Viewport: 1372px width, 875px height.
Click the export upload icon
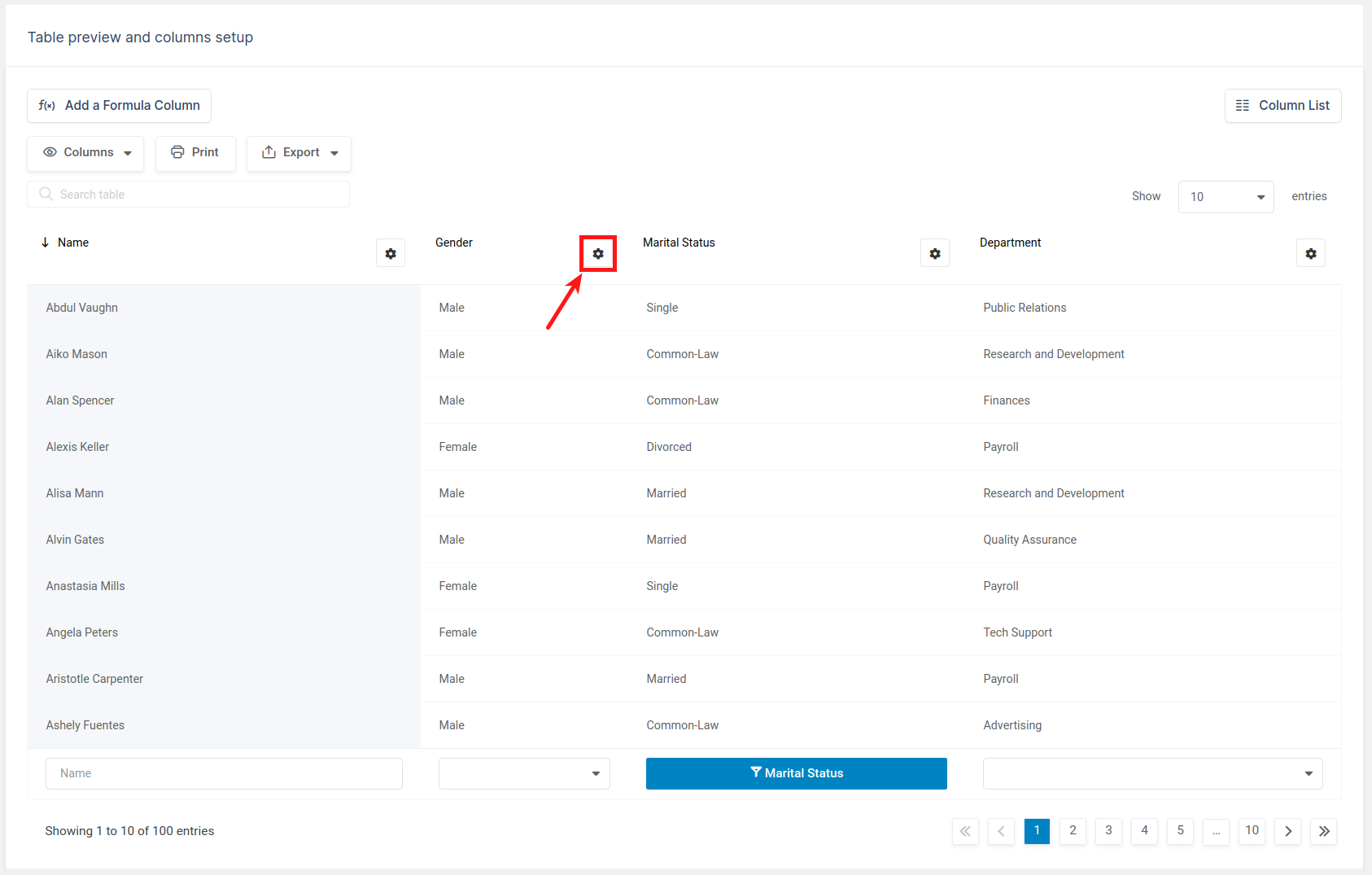pyautogui.click(x=269, y=152)
